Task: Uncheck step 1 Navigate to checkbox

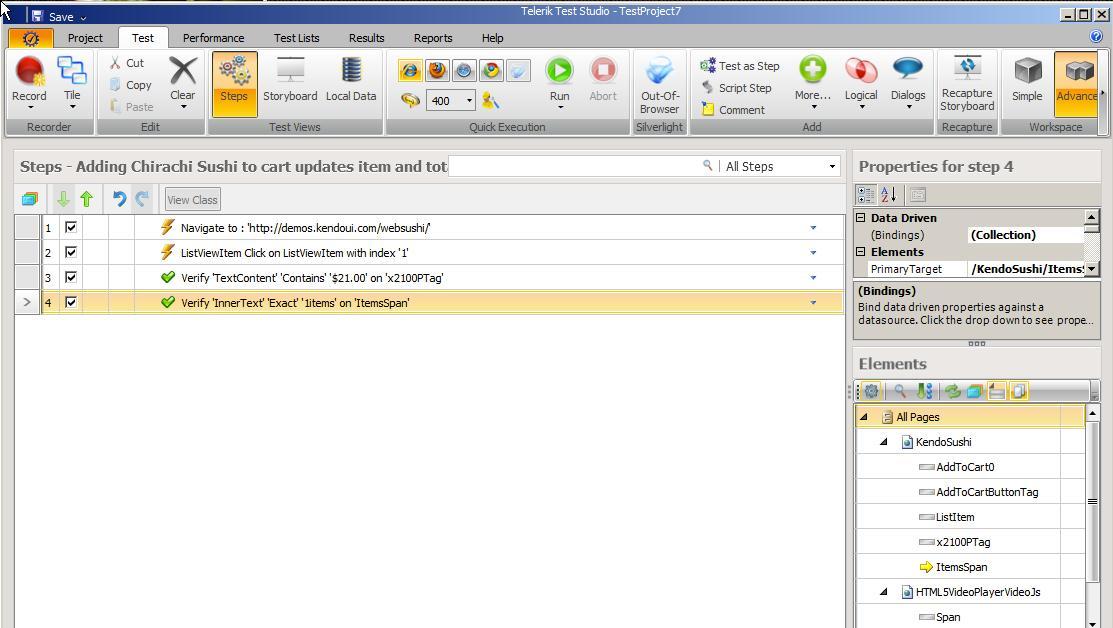Action: click(71, 227)
